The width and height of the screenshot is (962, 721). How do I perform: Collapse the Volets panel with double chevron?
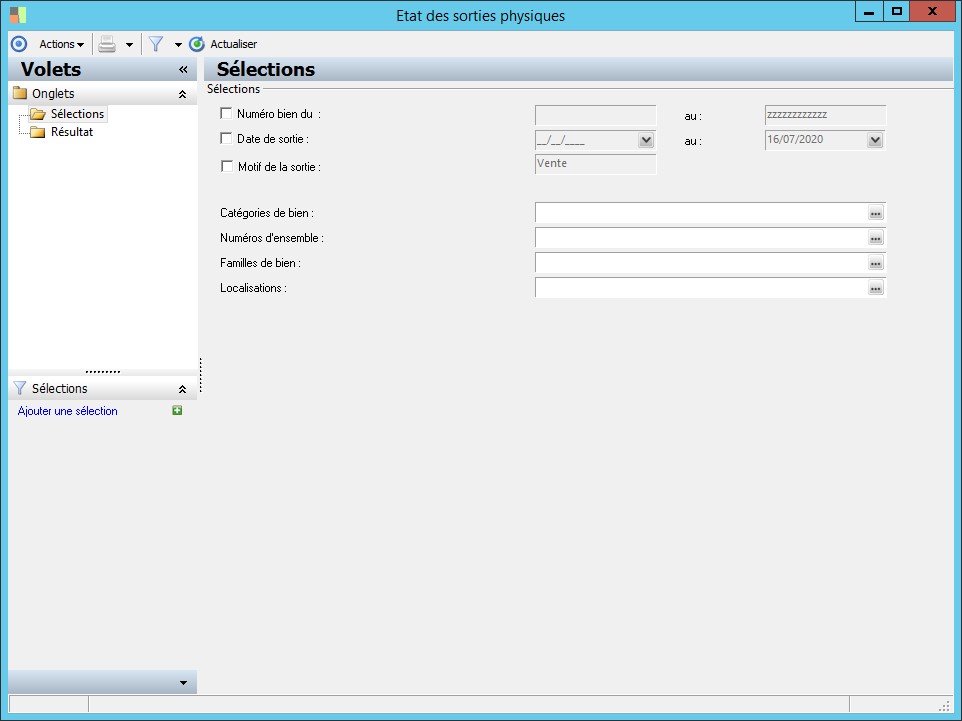click(183, 69)
